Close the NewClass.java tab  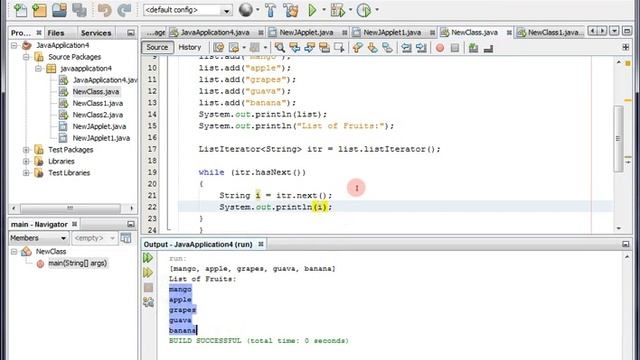click(509, 32)
